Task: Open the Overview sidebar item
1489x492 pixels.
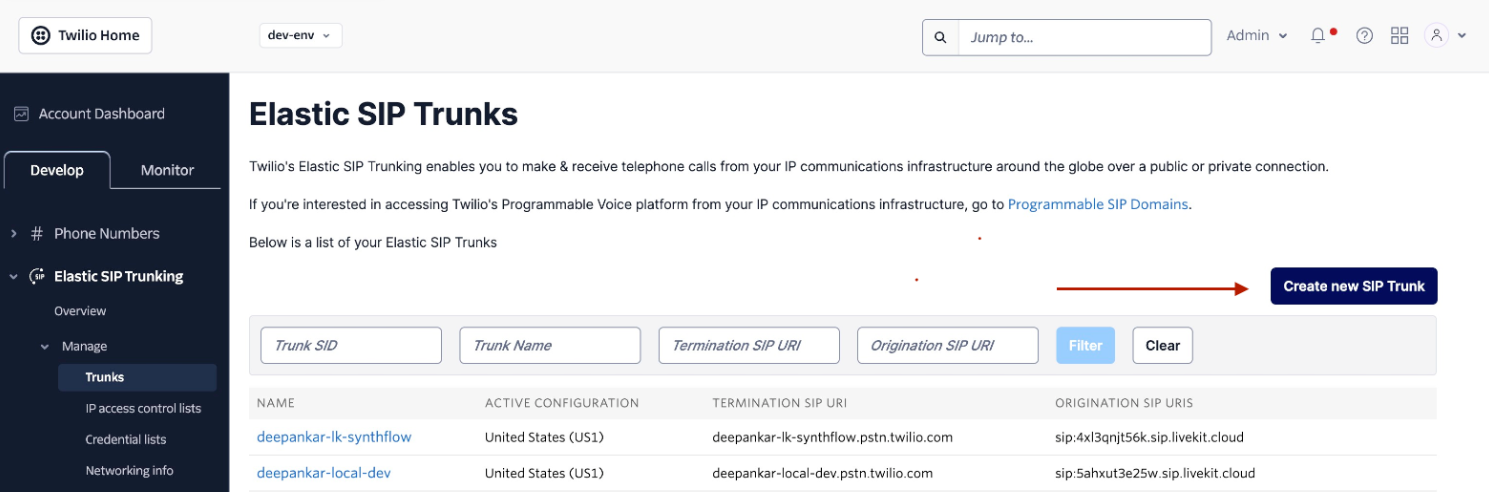Action: tap(80, 311)
